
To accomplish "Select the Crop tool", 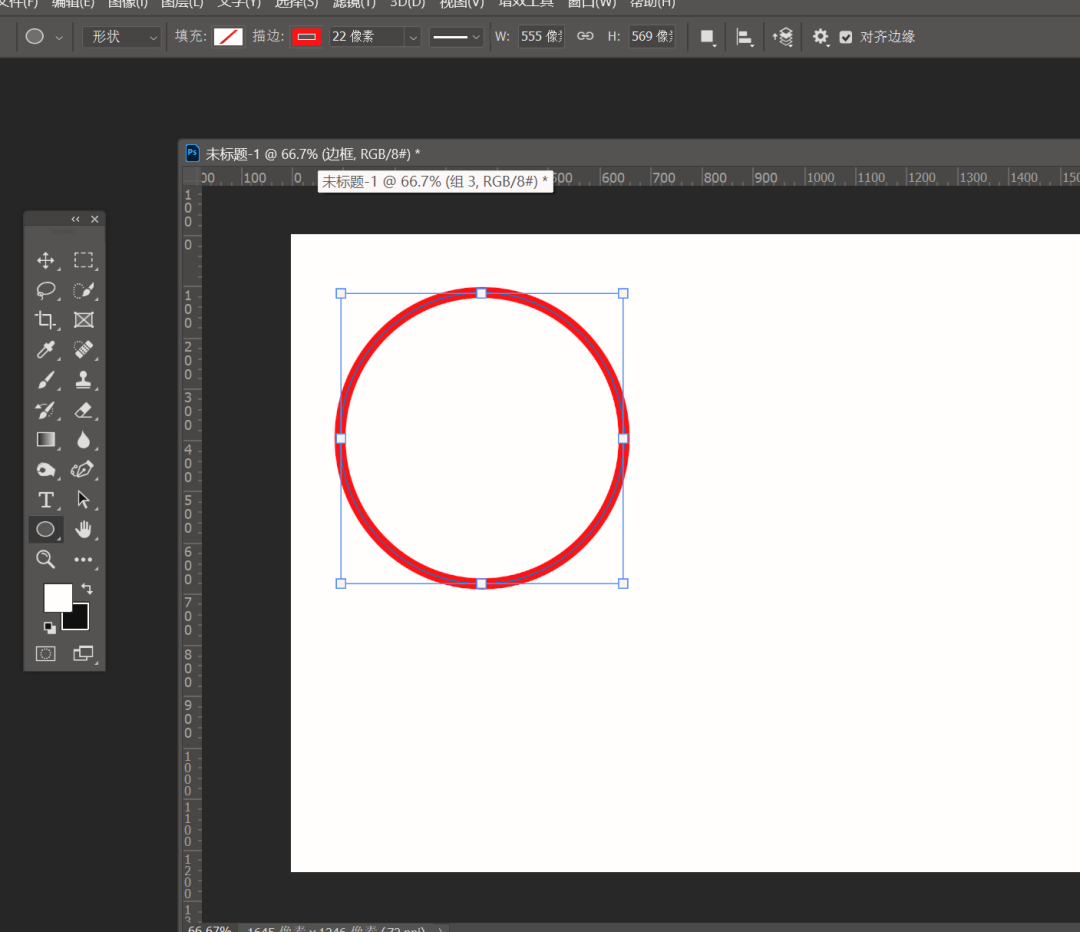I will tap(45, 320).
